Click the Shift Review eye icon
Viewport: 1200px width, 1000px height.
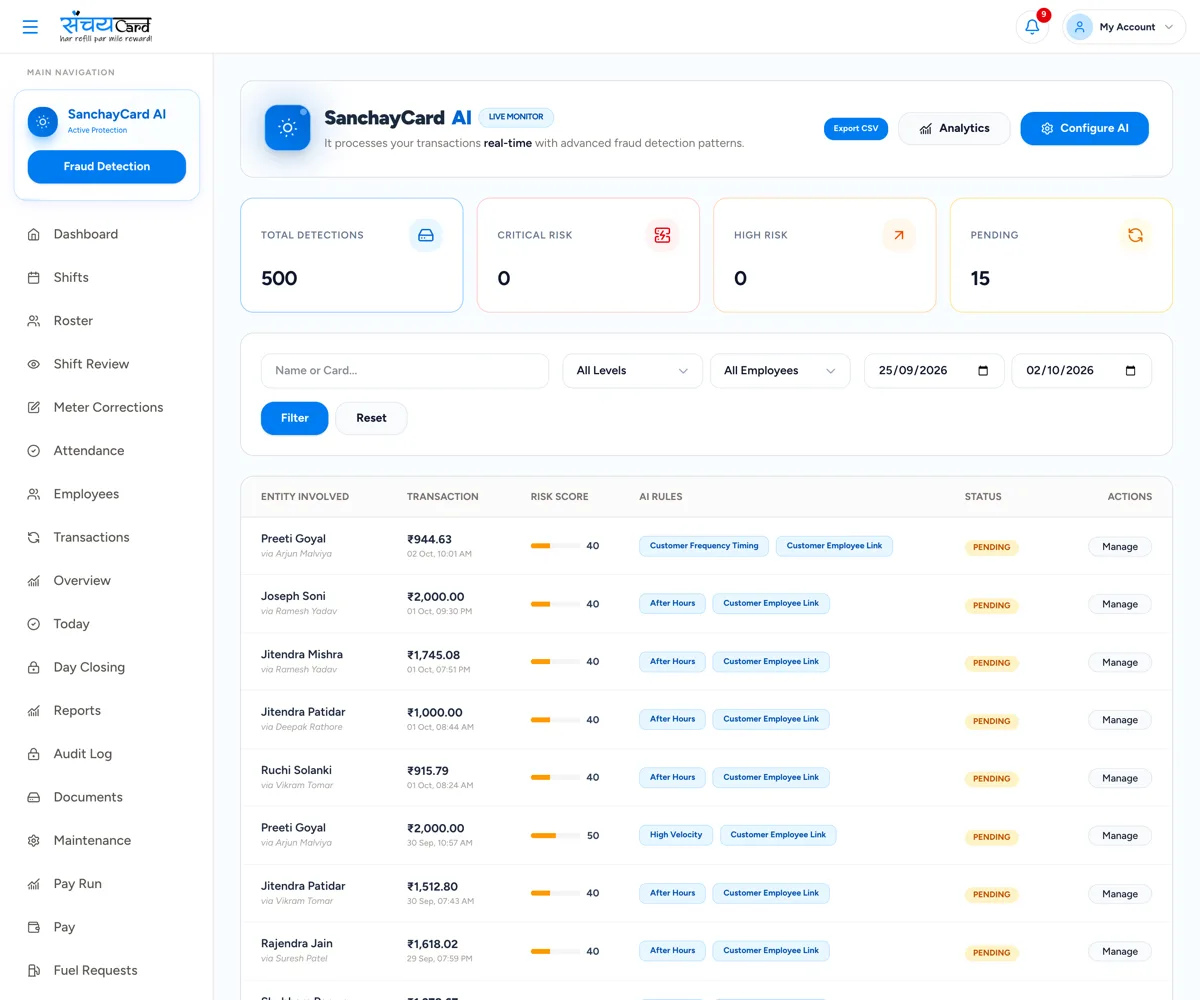click(x=33, y=364)
